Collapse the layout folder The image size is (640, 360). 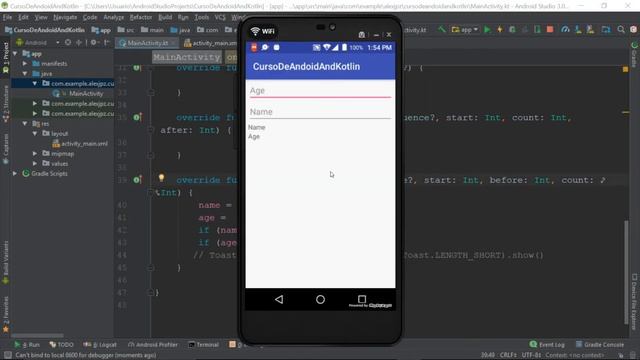coord(35,133)
